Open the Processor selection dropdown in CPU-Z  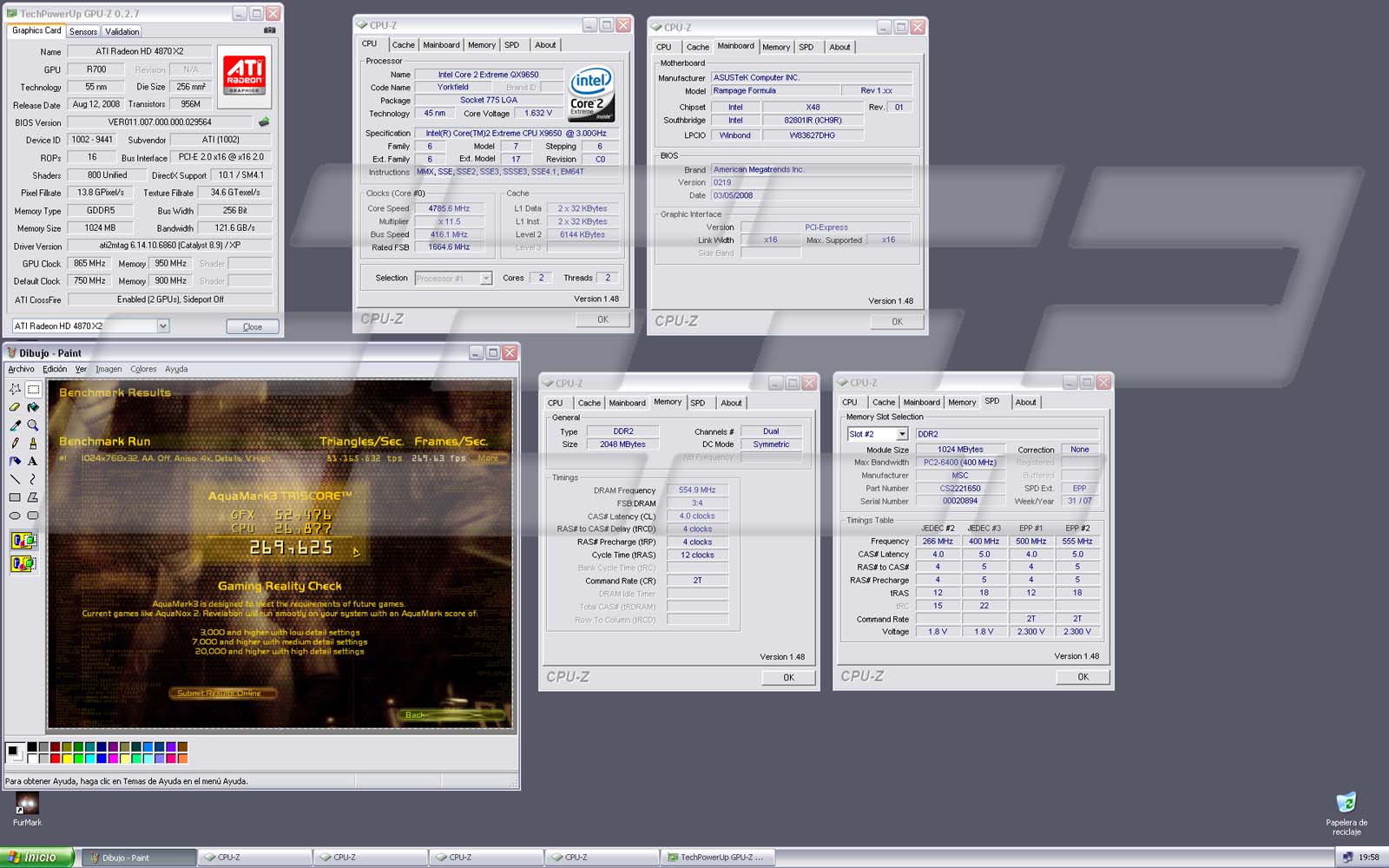(486, 279)
